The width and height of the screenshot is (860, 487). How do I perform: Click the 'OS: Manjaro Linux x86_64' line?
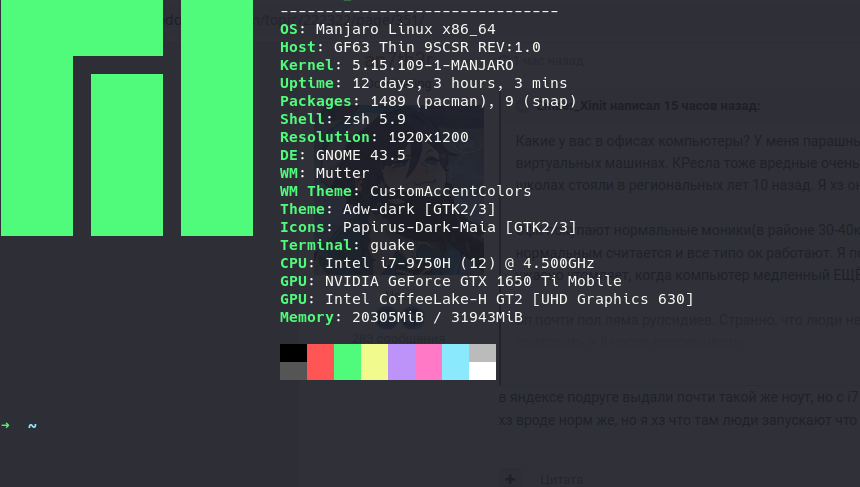(x=388, y=29)
